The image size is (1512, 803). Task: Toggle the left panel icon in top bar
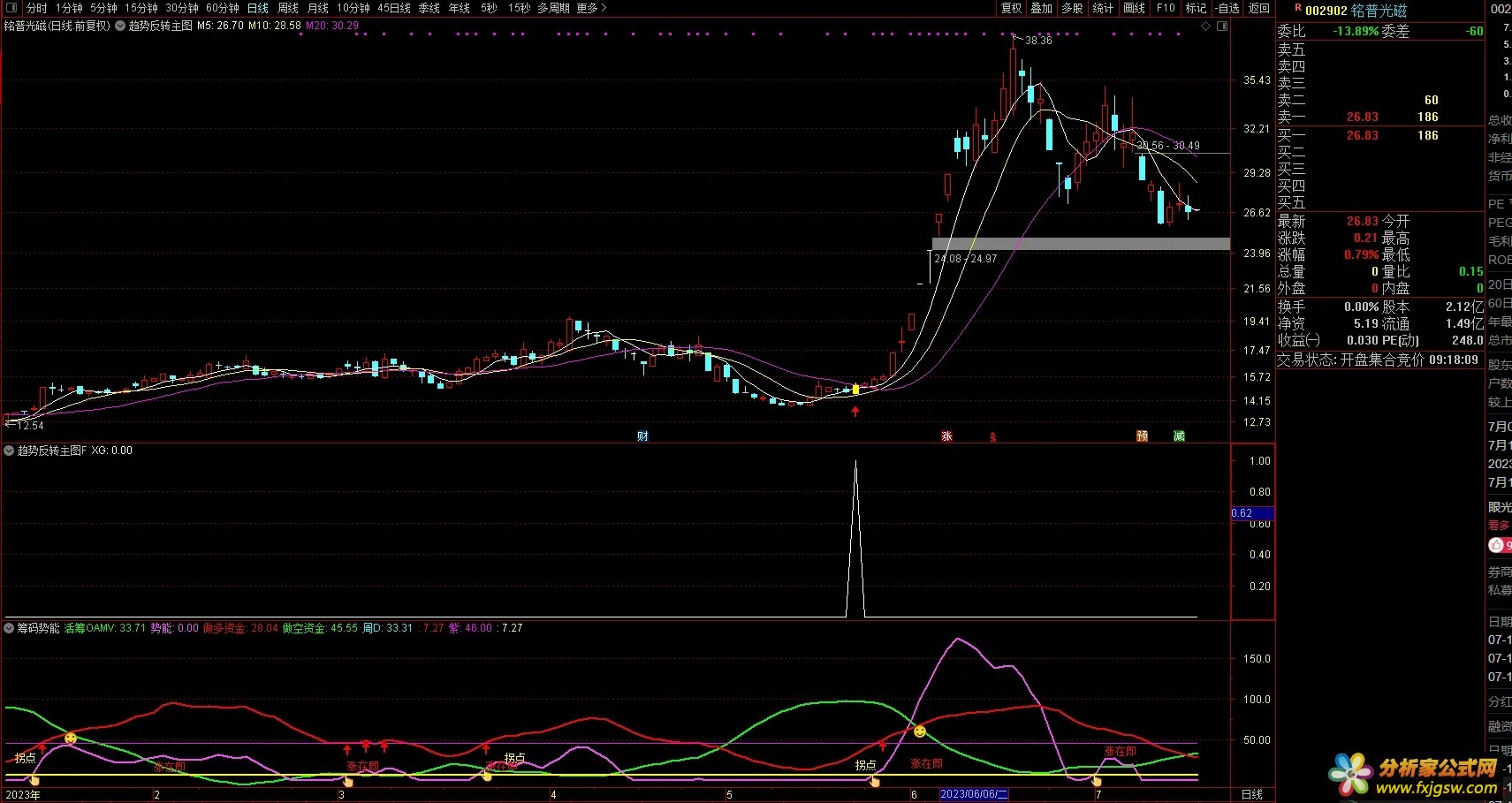11,8
